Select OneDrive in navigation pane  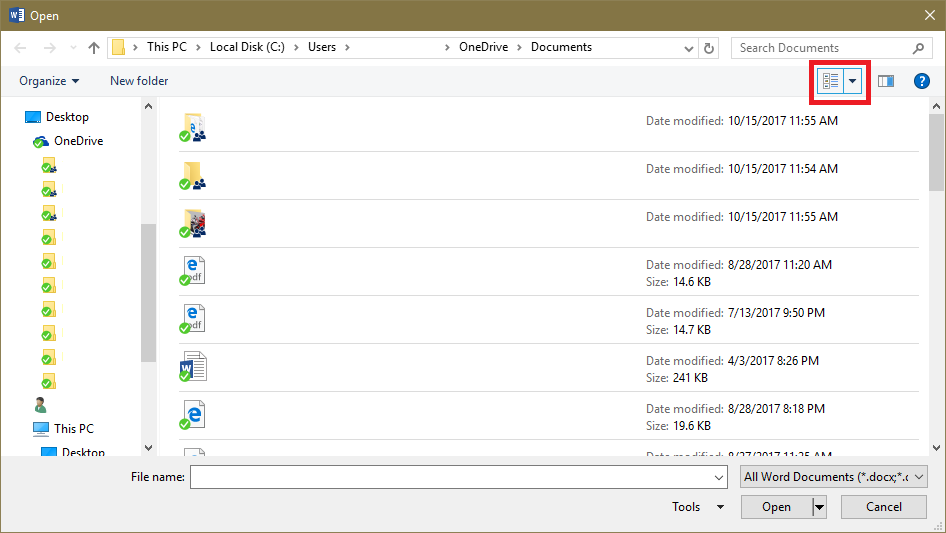(68, 141)
